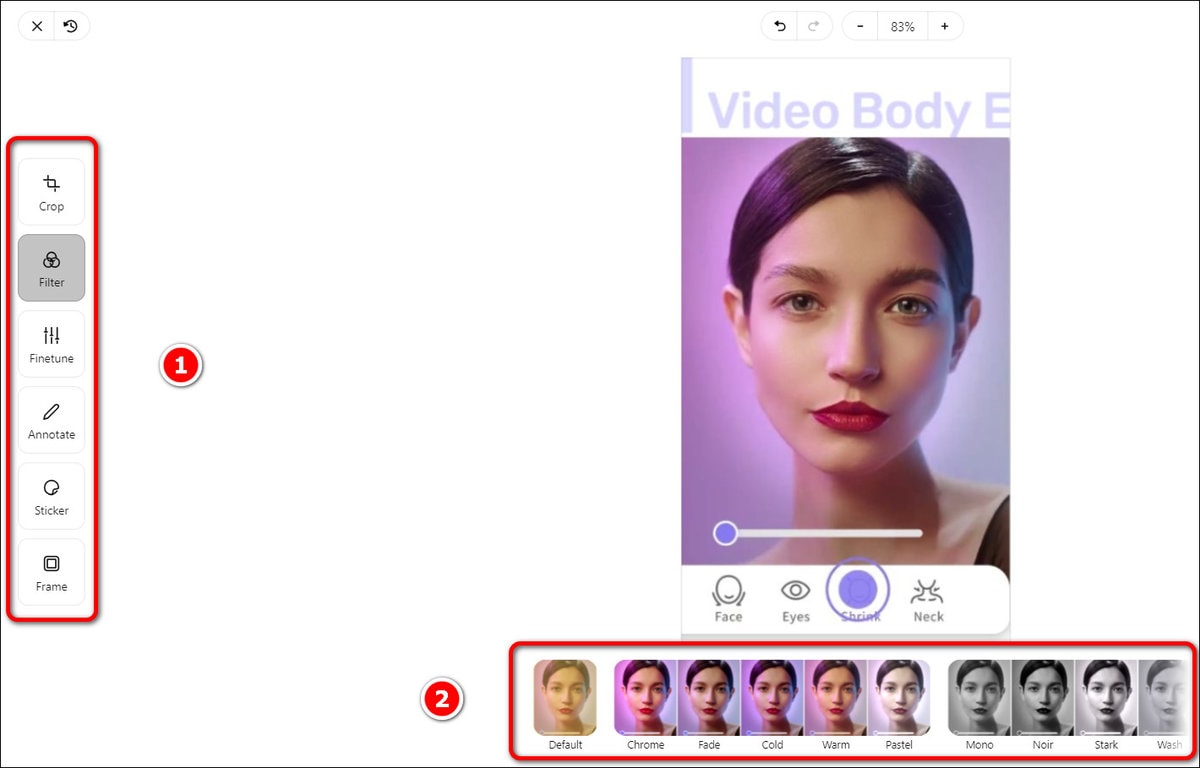The height and width of the screenshot is (768, 1200).
Task: Open the Annotate tool
Action: (52, 420)
